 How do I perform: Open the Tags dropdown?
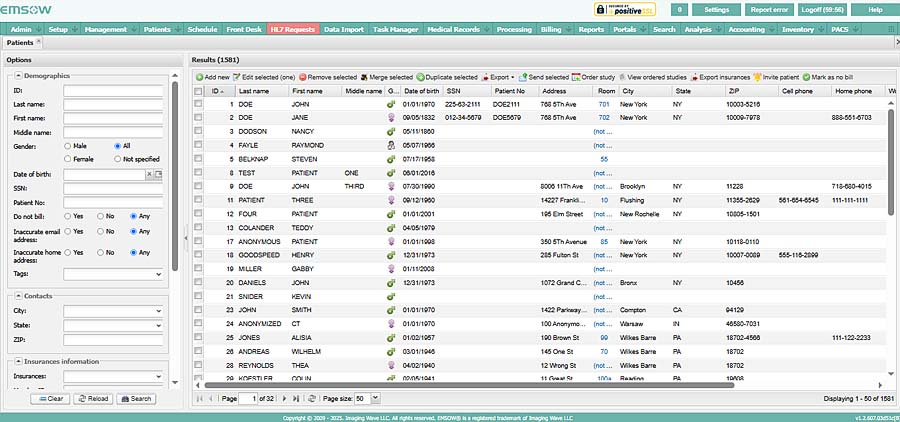tap(158, 273)
